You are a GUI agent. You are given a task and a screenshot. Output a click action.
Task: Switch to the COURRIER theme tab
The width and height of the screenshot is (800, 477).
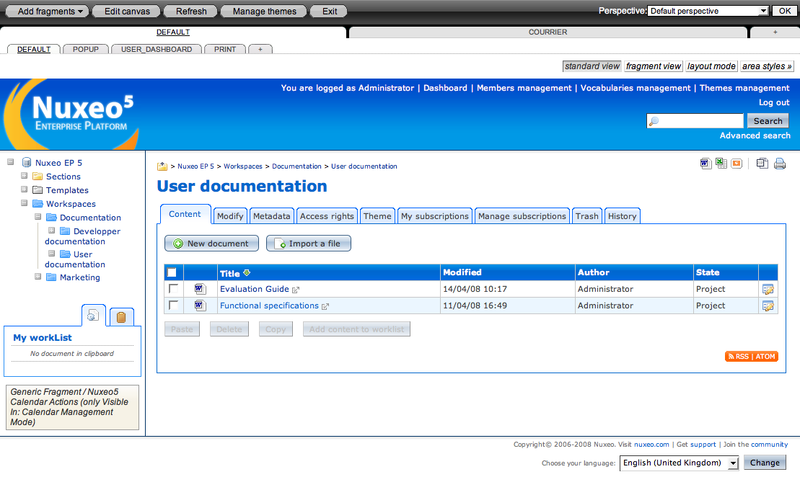click(547, 32)
